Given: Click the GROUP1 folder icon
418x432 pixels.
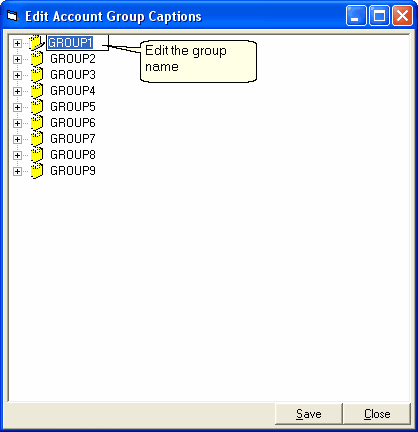Looking at the screenshot, I should click(x=36, y=43).
